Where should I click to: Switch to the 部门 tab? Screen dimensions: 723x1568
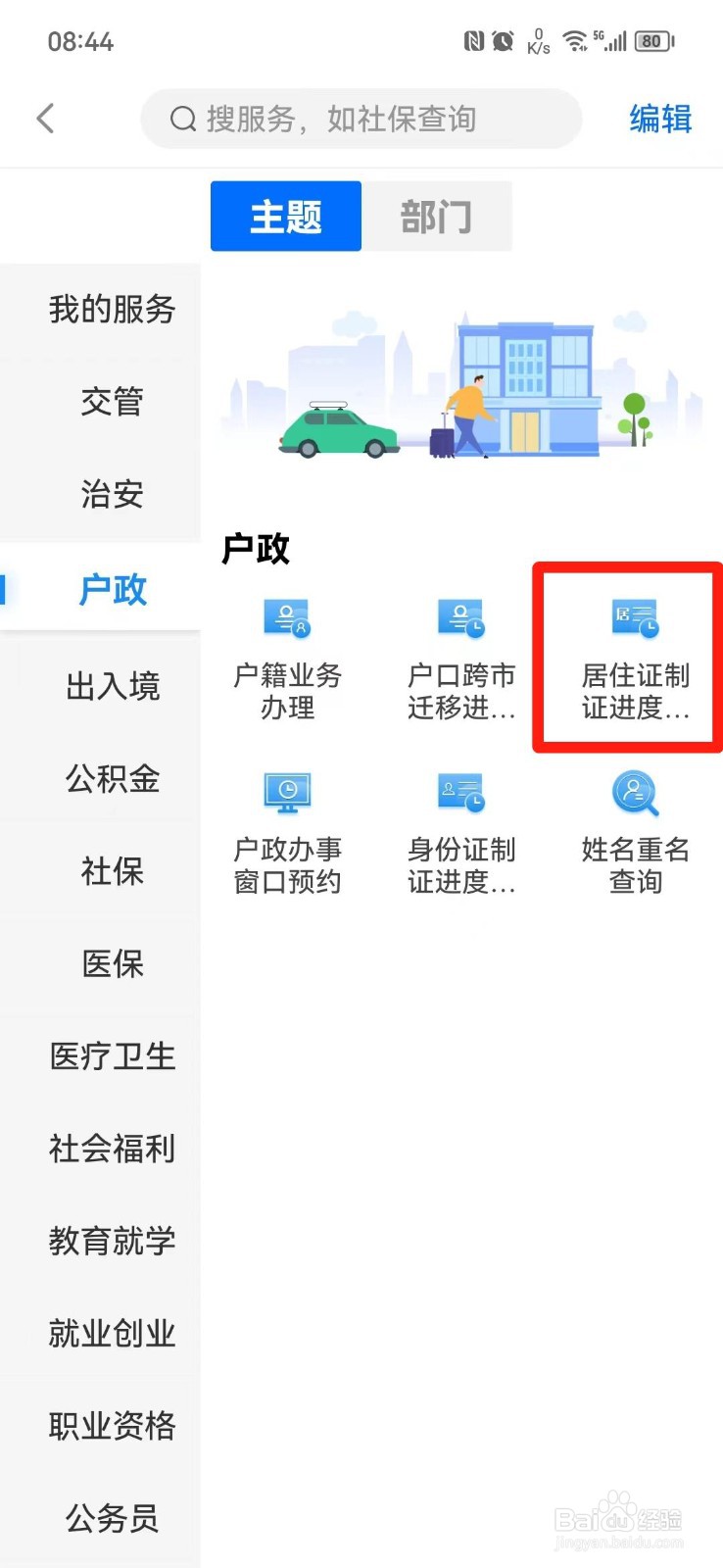[x=437, y=216]
